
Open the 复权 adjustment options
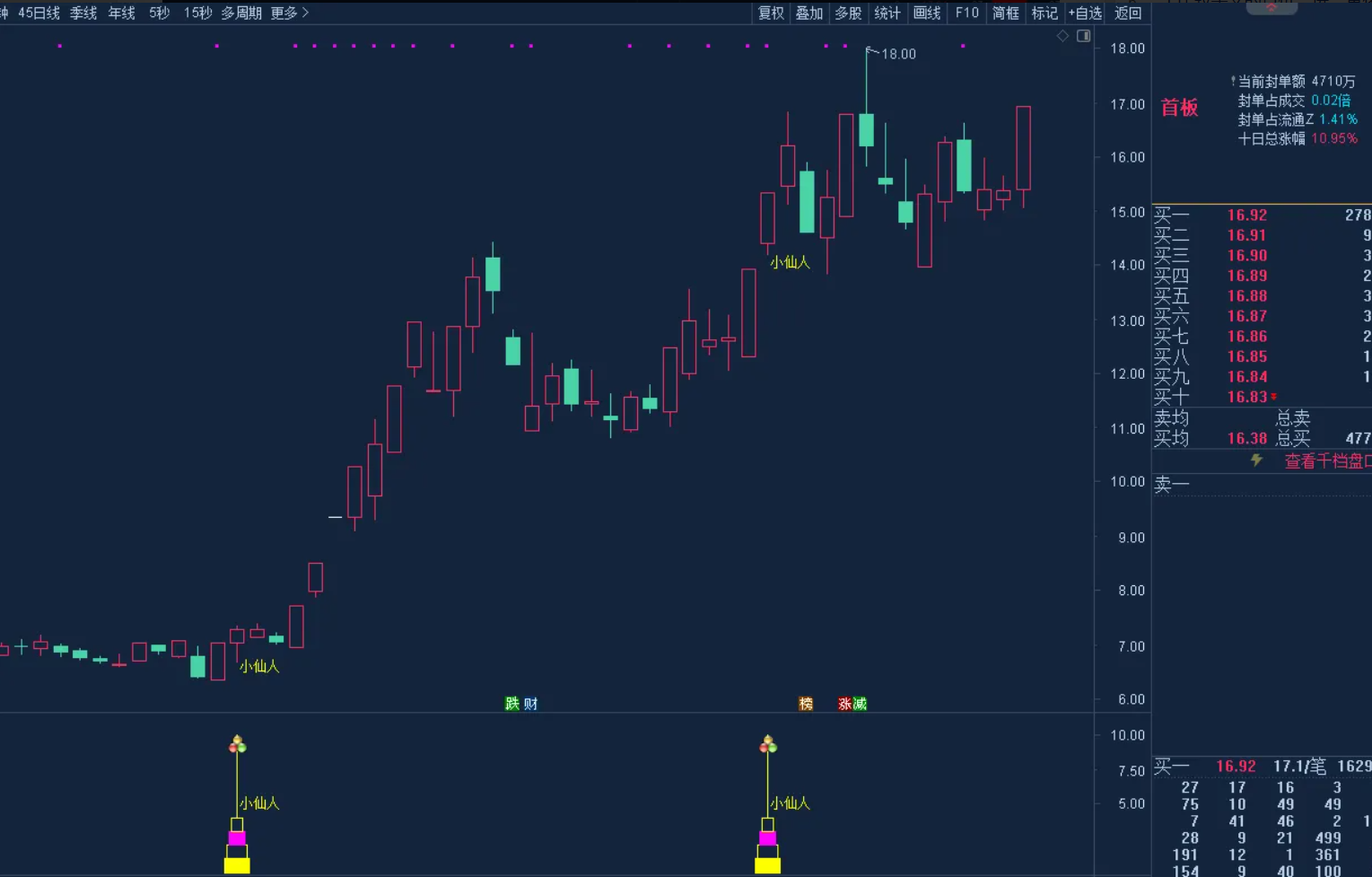point(771,13)
